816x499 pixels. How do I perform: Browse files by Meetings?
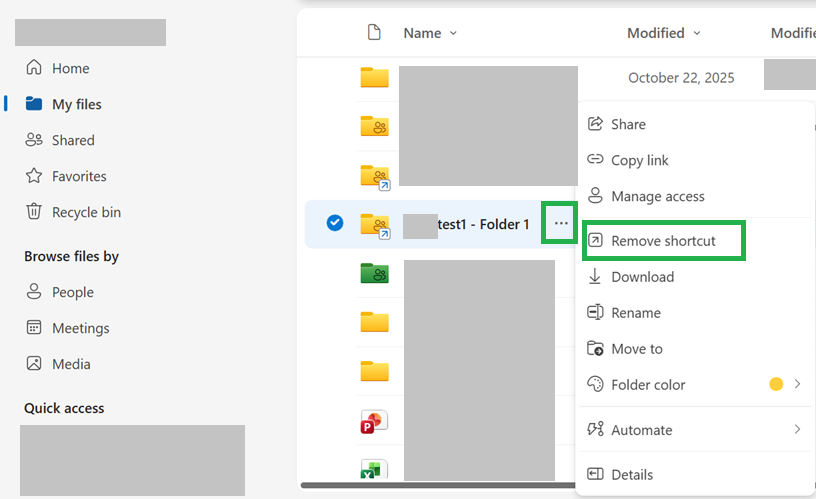68,328
